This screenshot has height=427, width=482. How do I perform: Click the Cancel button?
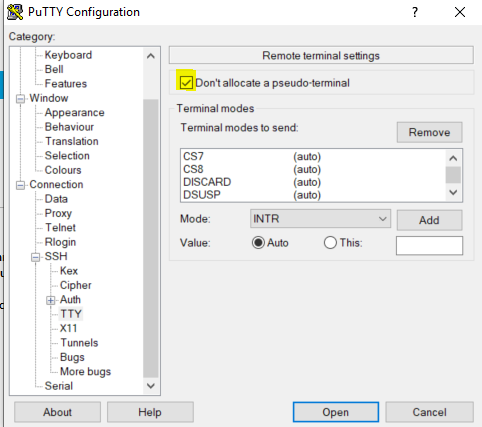(429, 412)
